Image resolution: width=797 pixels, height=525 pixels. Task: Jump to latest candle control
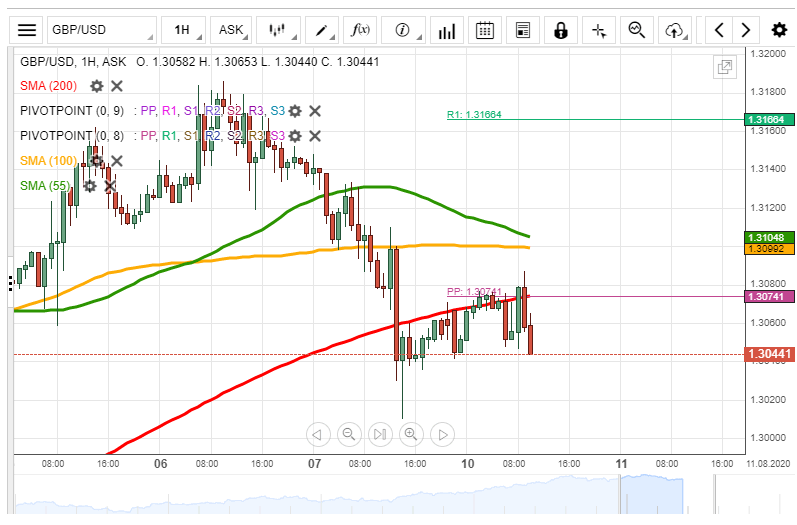[380, 435]
